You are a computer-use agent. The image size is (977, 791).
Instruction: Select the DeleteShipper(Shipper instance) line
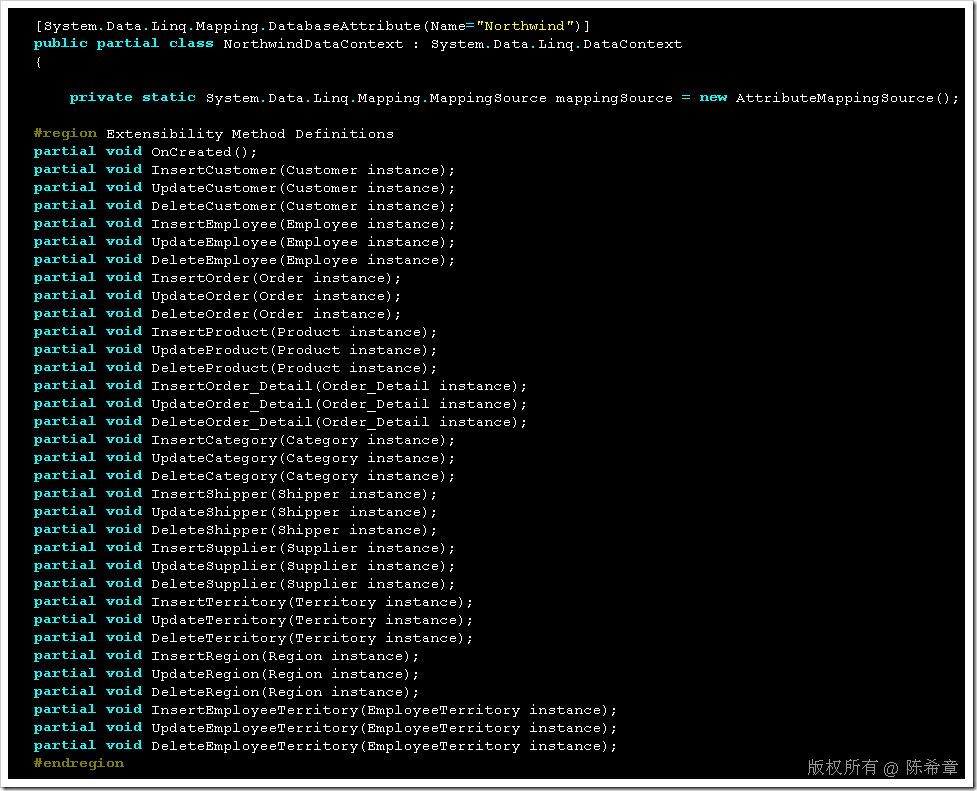236,530
